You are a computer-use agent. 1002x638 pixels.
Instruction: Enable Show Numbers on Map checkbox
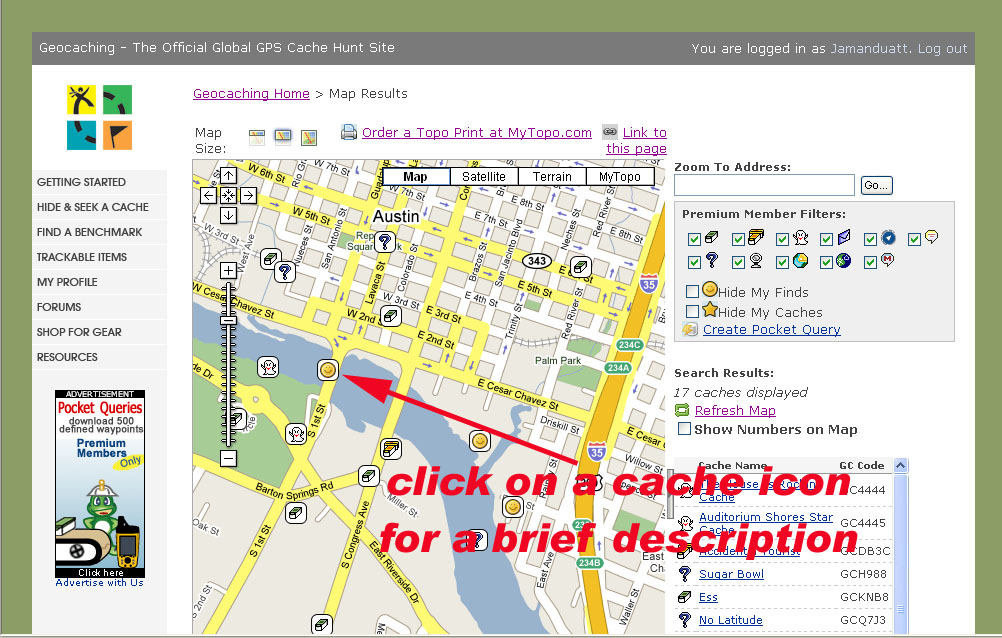click(x=684, y=428)
